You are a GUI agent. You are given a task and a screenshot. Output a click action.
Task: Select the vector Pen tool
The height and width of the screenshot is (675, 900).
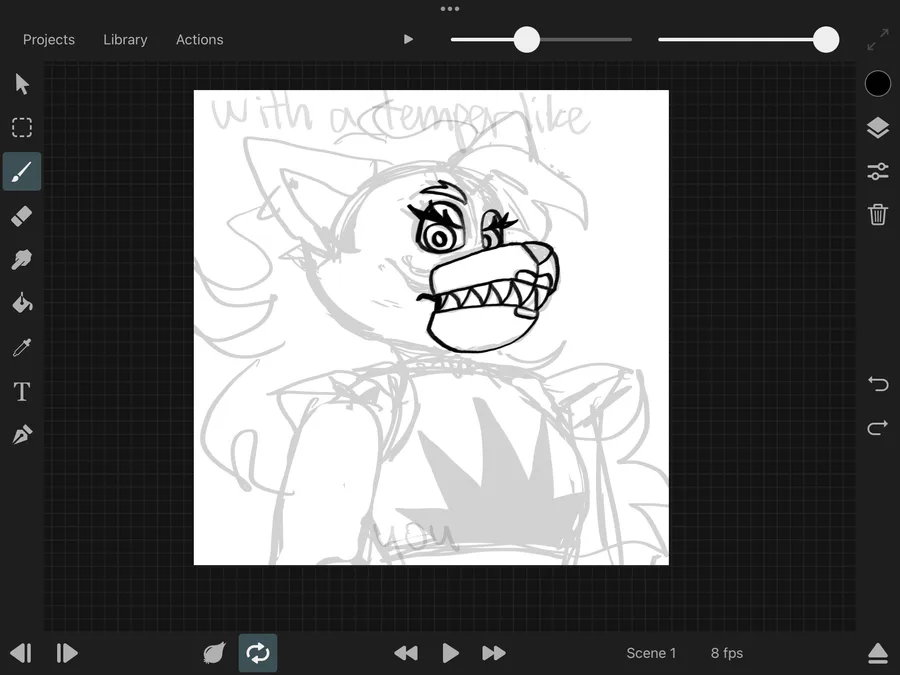point(22,435)
